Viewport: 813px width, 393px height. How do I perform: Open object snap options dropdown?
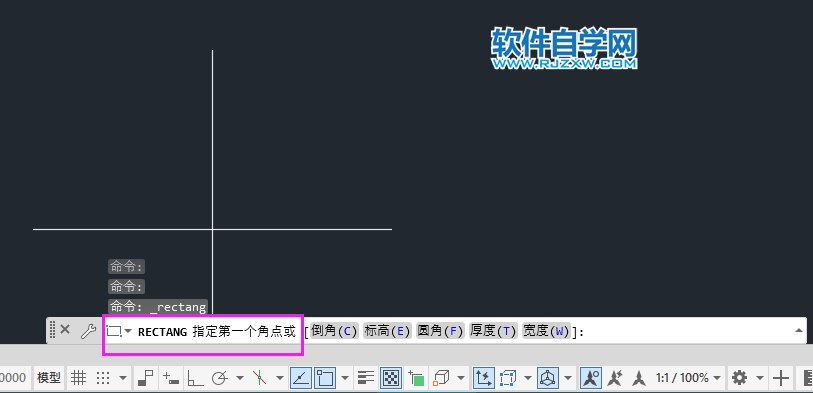tap(346, 378)
